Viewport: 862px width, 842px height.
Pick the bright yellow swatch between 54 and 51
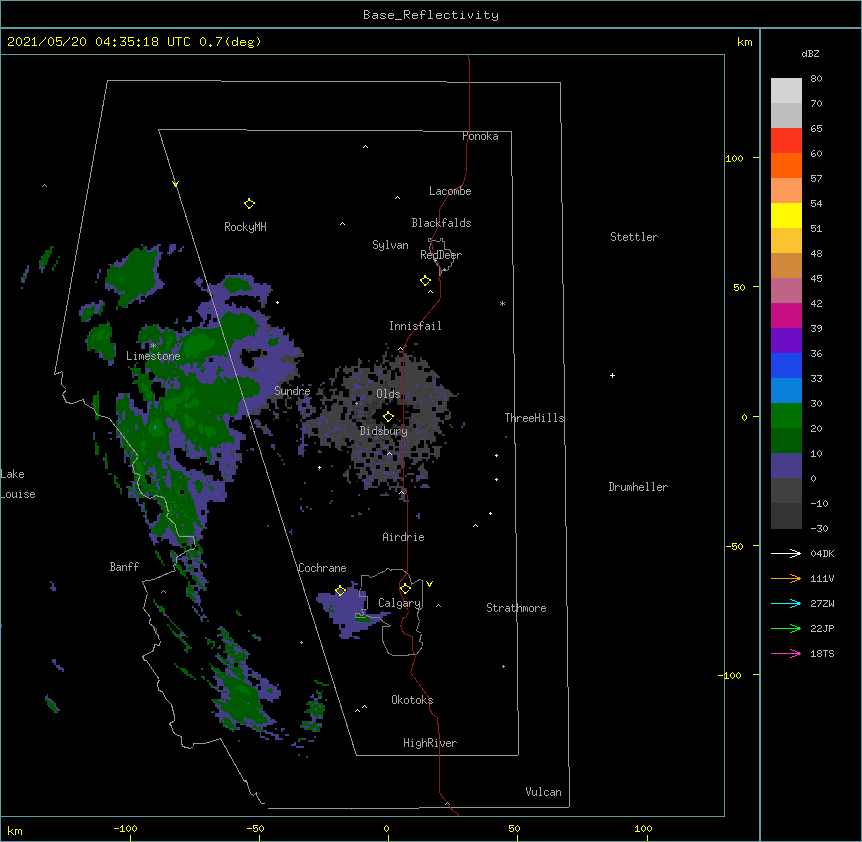786,215
